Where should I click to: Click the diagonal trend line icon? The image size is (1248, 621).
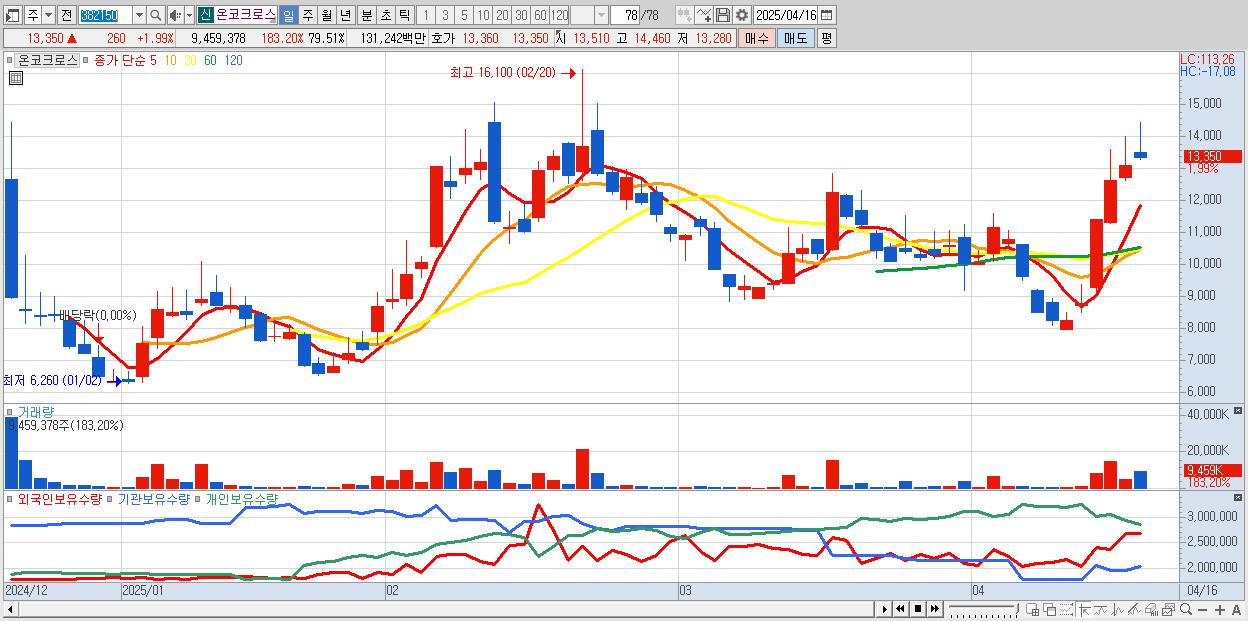pyautogui.click(x=1135, y=609)
